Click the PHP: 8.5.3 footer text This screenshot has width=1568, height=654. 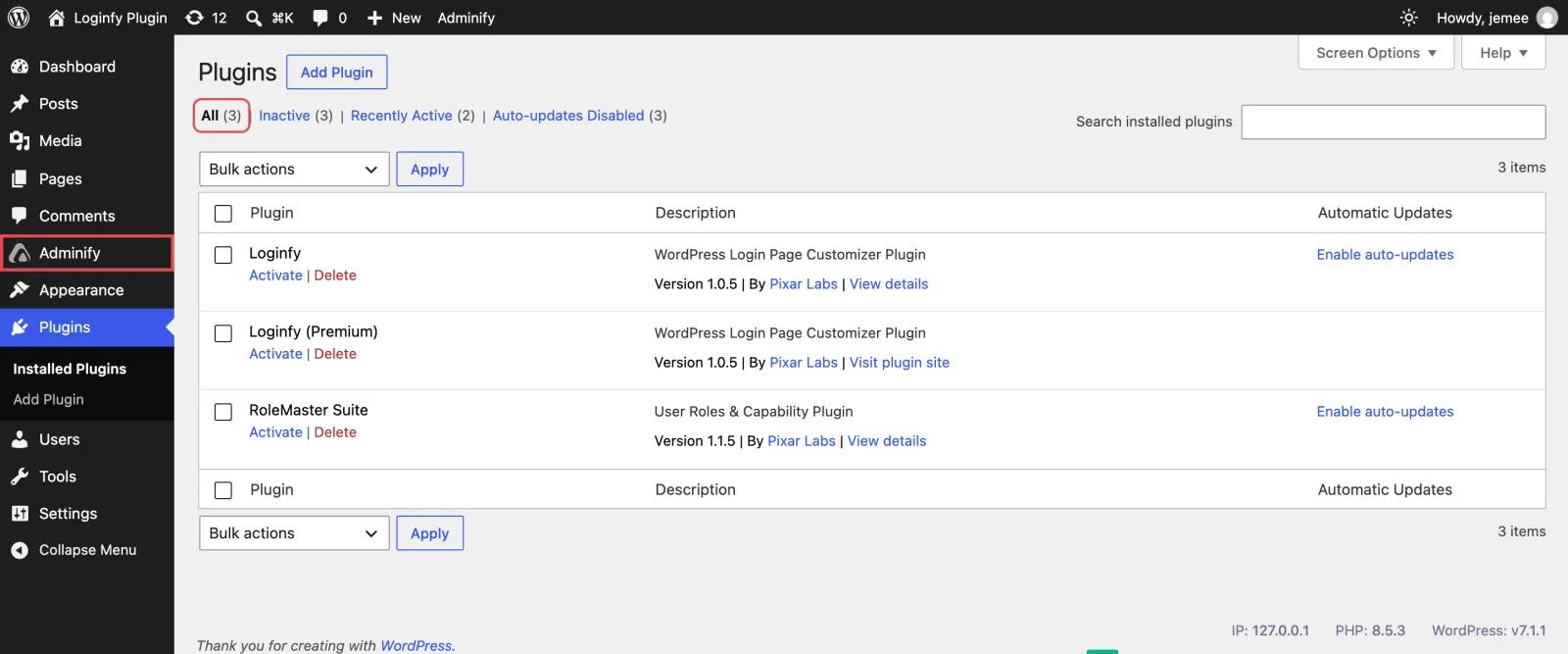coord(1370,630)
